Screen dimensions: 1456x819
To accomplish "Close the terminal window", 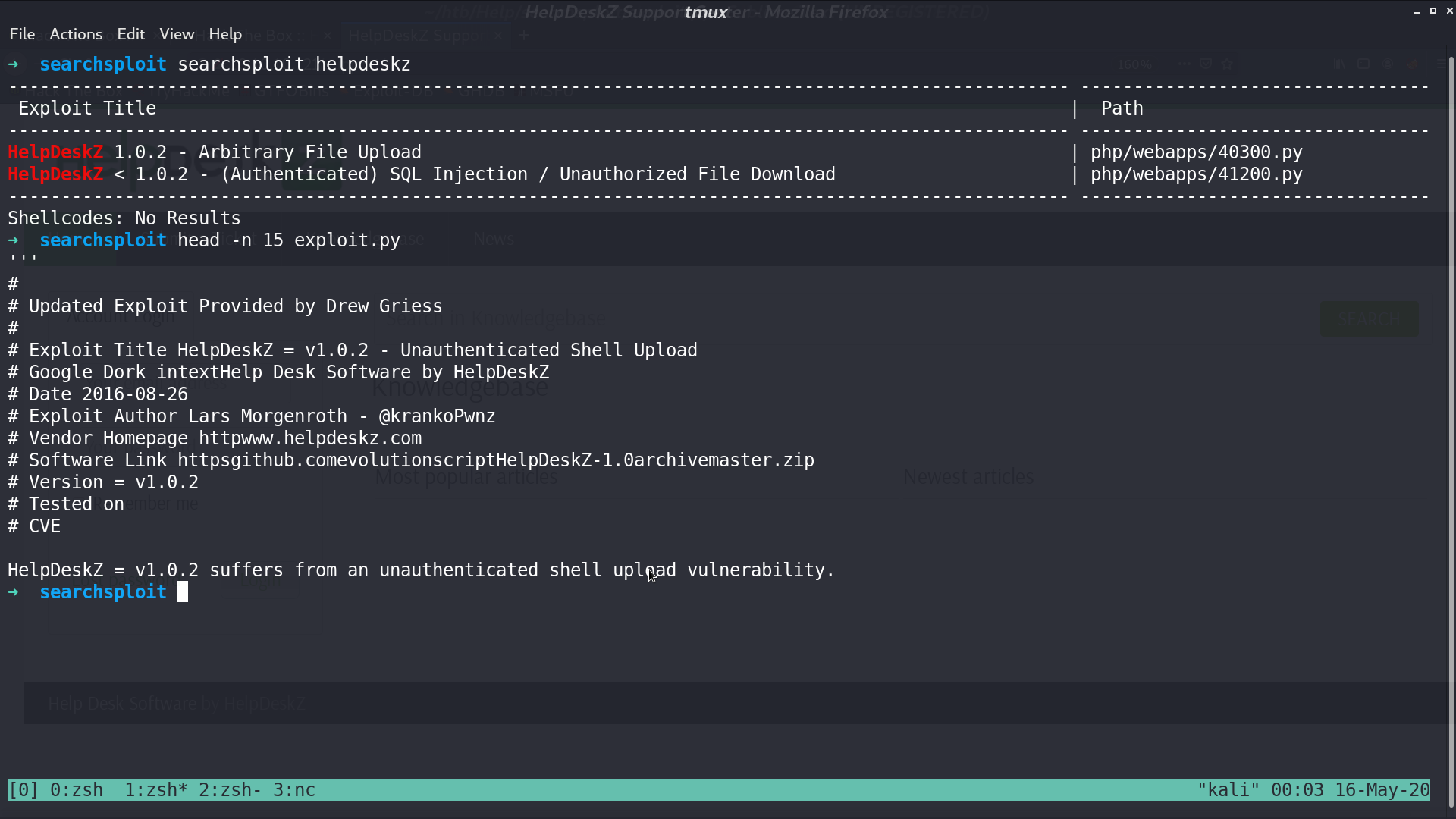I will [x=1449, y=11].
